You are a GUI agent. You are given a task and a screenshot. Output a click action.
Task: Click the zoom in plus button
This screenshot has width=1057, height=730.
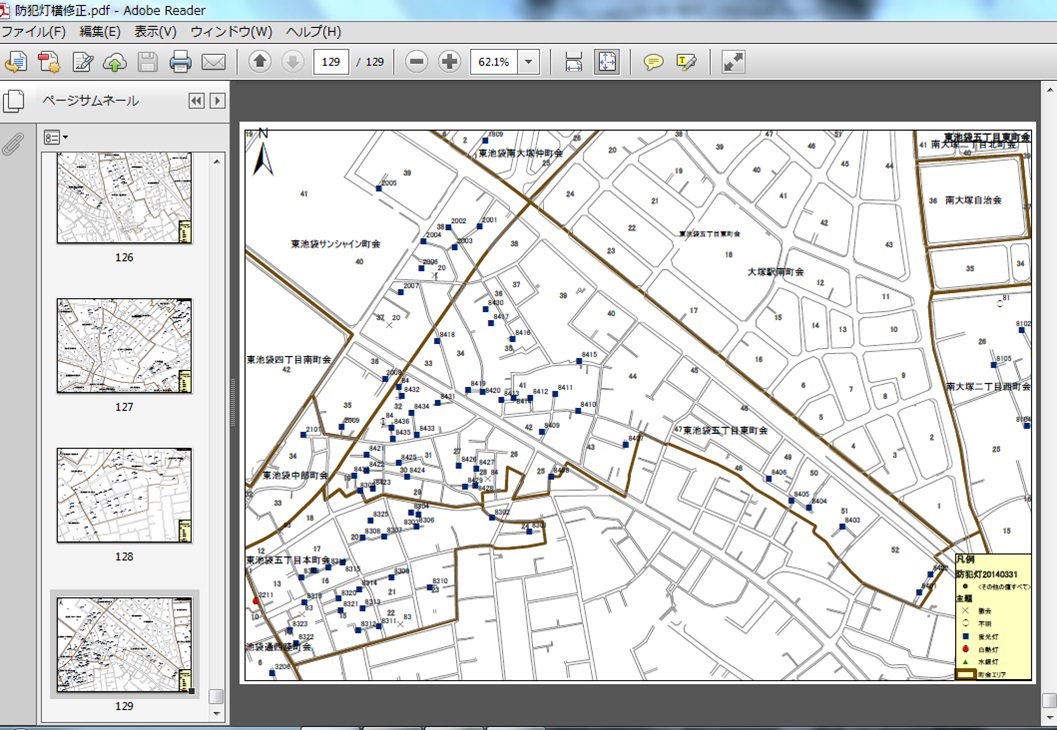tap(449, 62)
